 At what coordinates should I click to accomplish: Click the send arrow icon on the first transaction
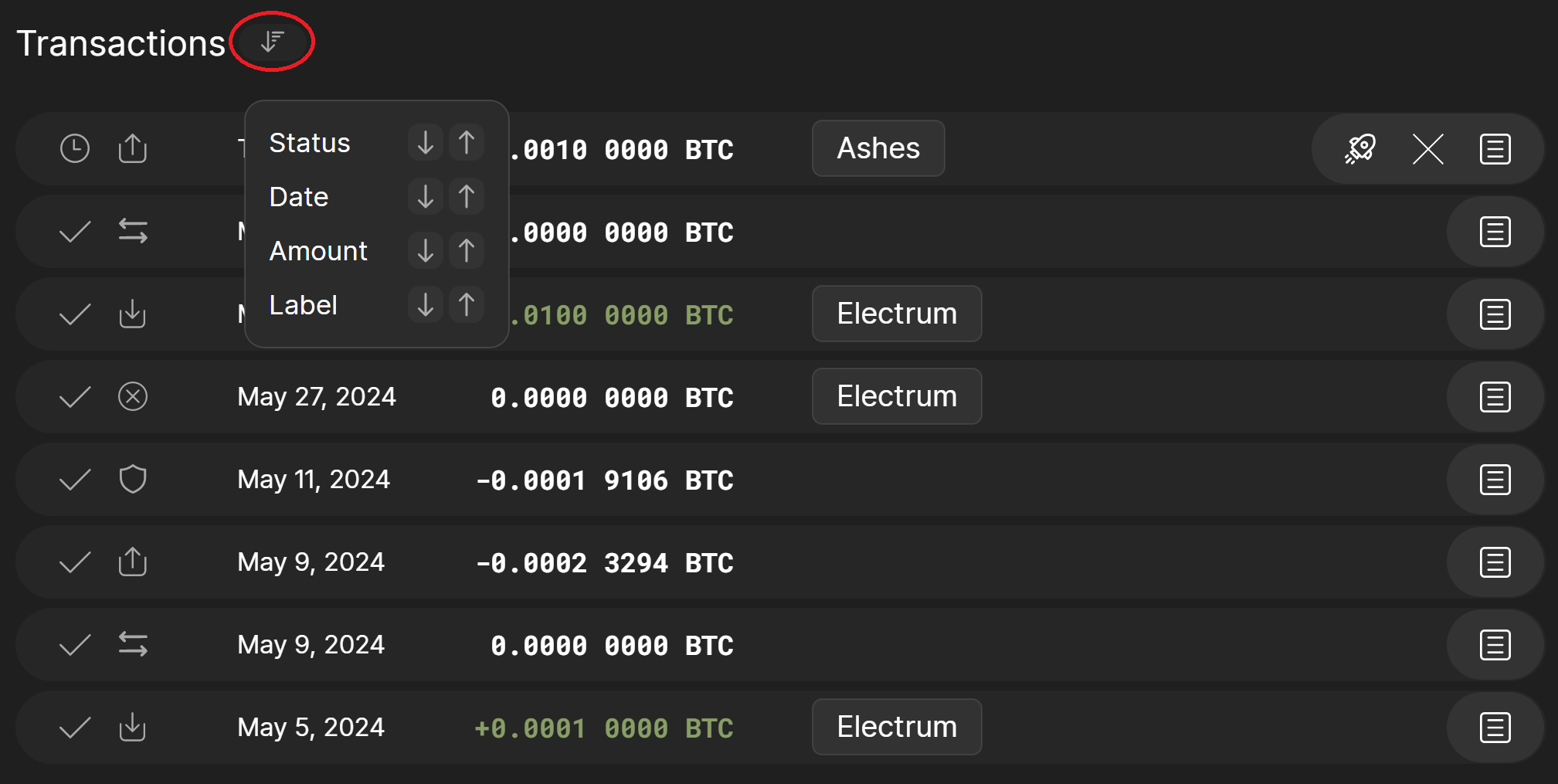click(x=132, y=148)
